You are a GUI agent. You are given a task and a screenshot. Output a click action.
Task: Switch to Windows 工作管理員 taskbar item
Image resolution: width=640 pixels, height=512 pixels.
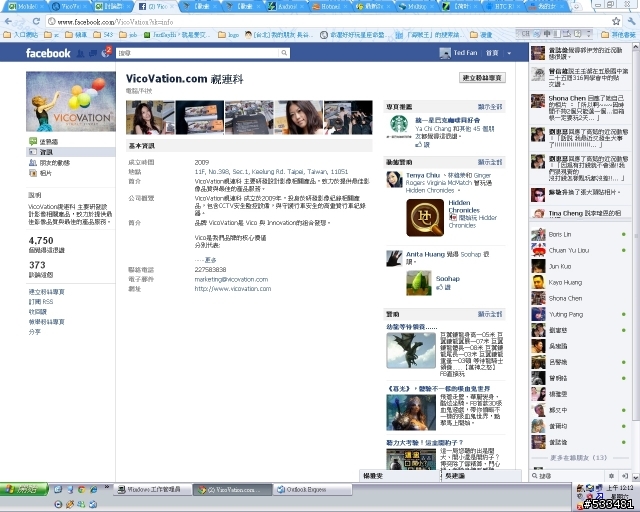click(152, 489)
